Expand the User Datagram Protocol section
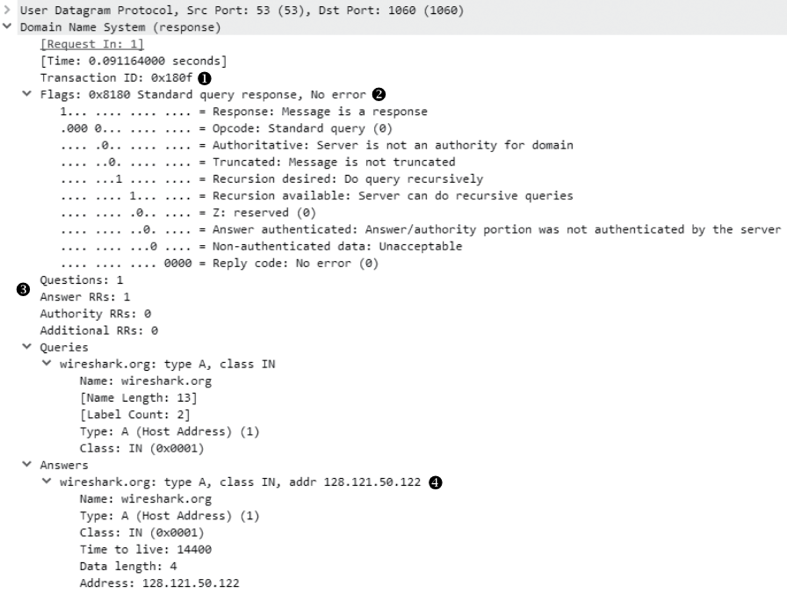 [x=7, y=10]
